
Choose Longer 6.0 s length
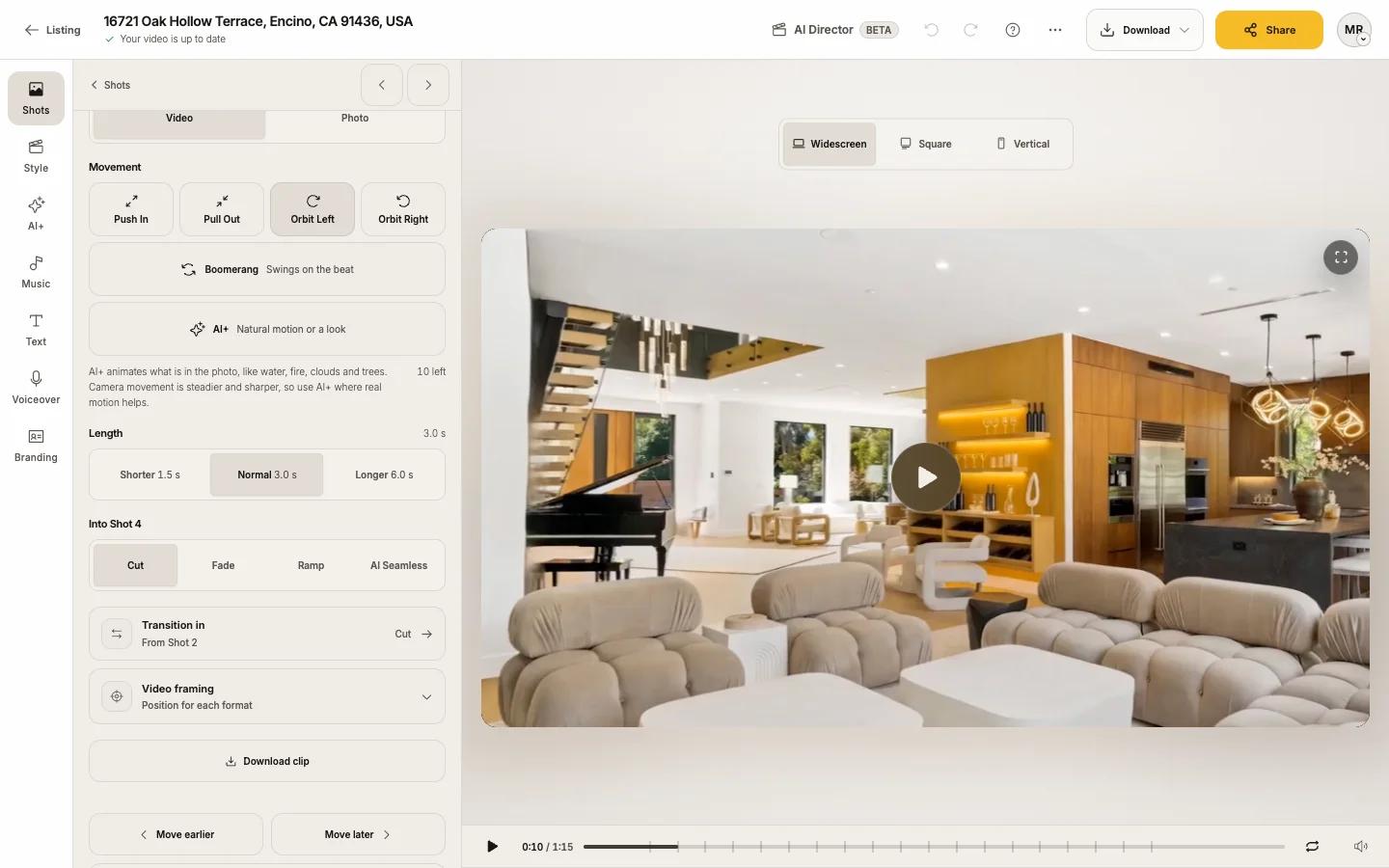384,475
